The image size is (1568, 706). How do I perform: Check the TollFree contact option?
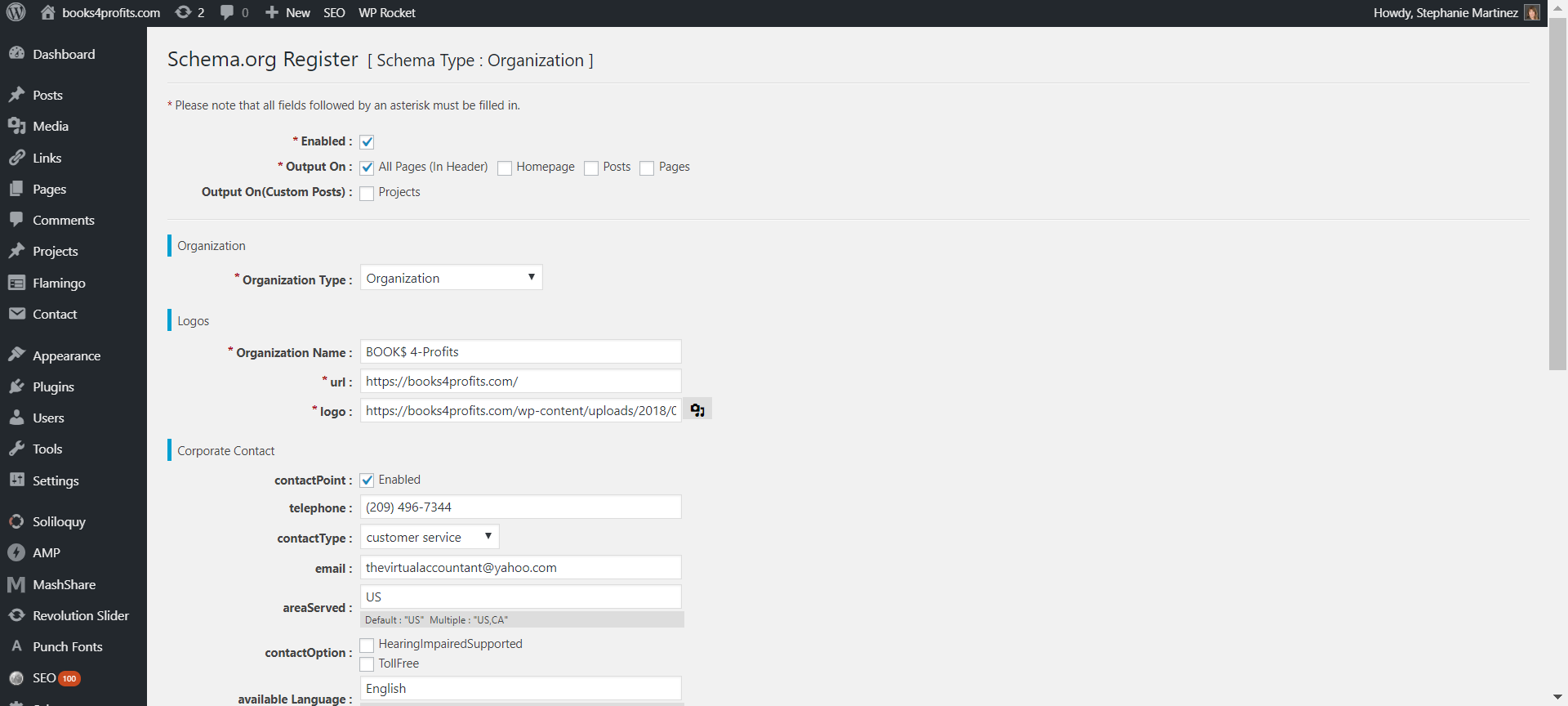367,664
